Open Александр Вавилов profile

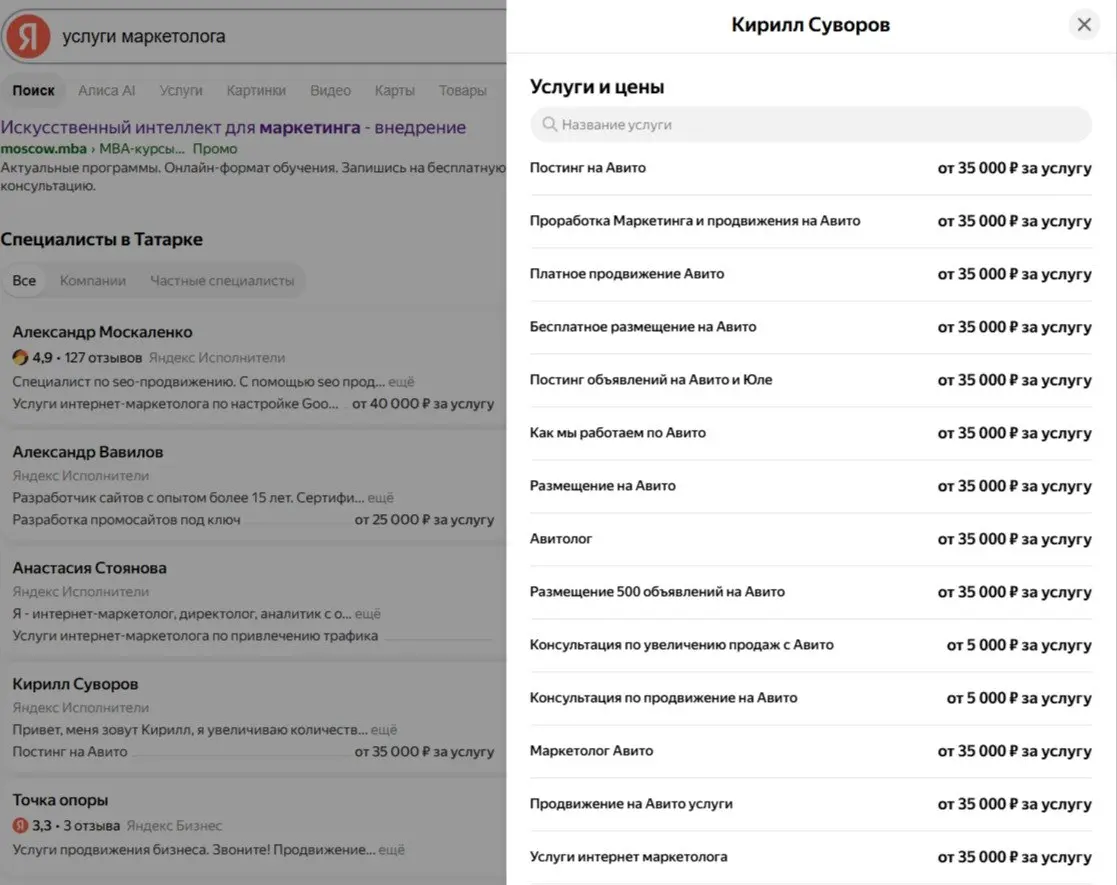(x=88, y=452)
